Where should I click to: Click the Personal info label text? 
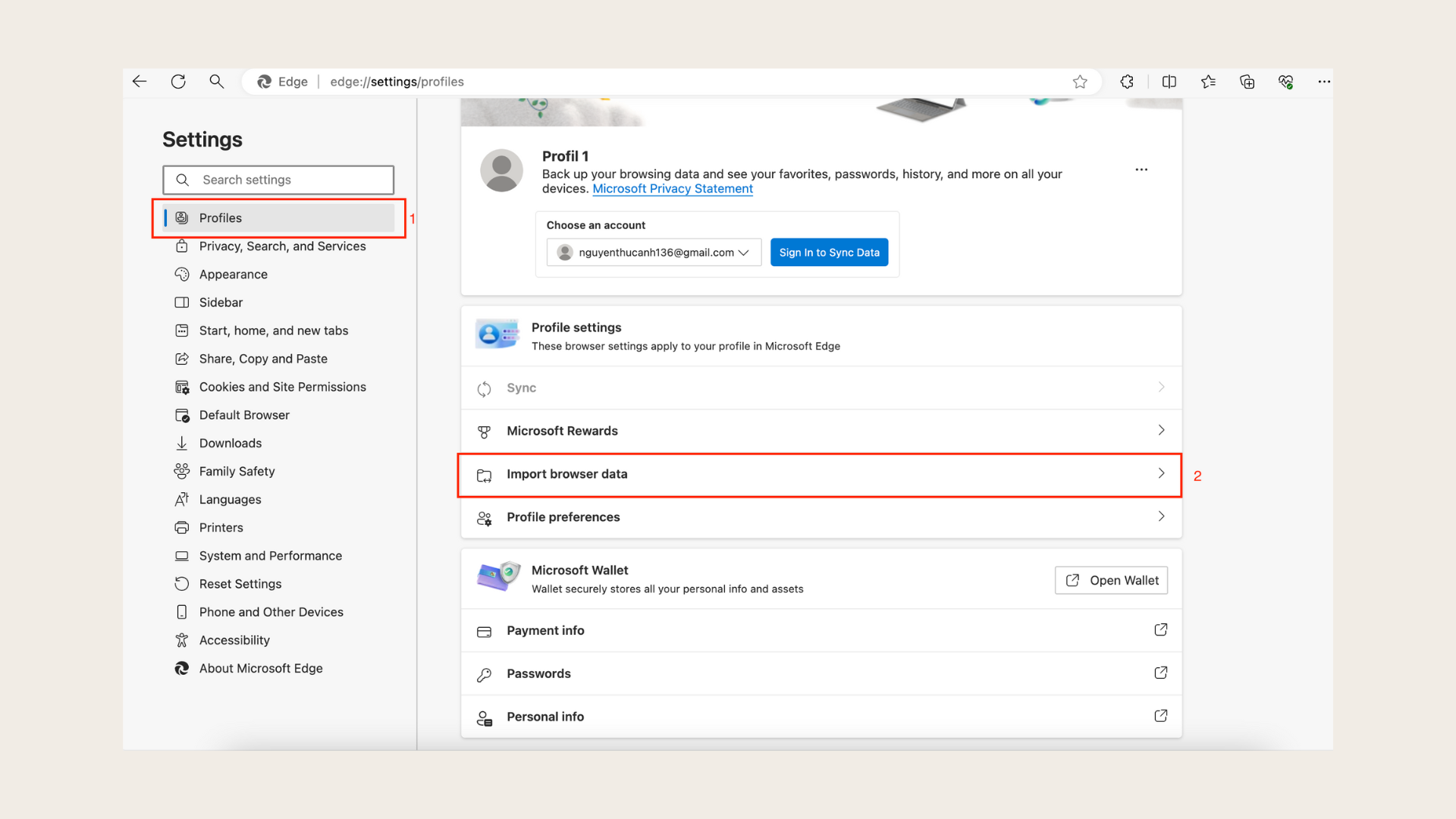(x=545, y=717)
